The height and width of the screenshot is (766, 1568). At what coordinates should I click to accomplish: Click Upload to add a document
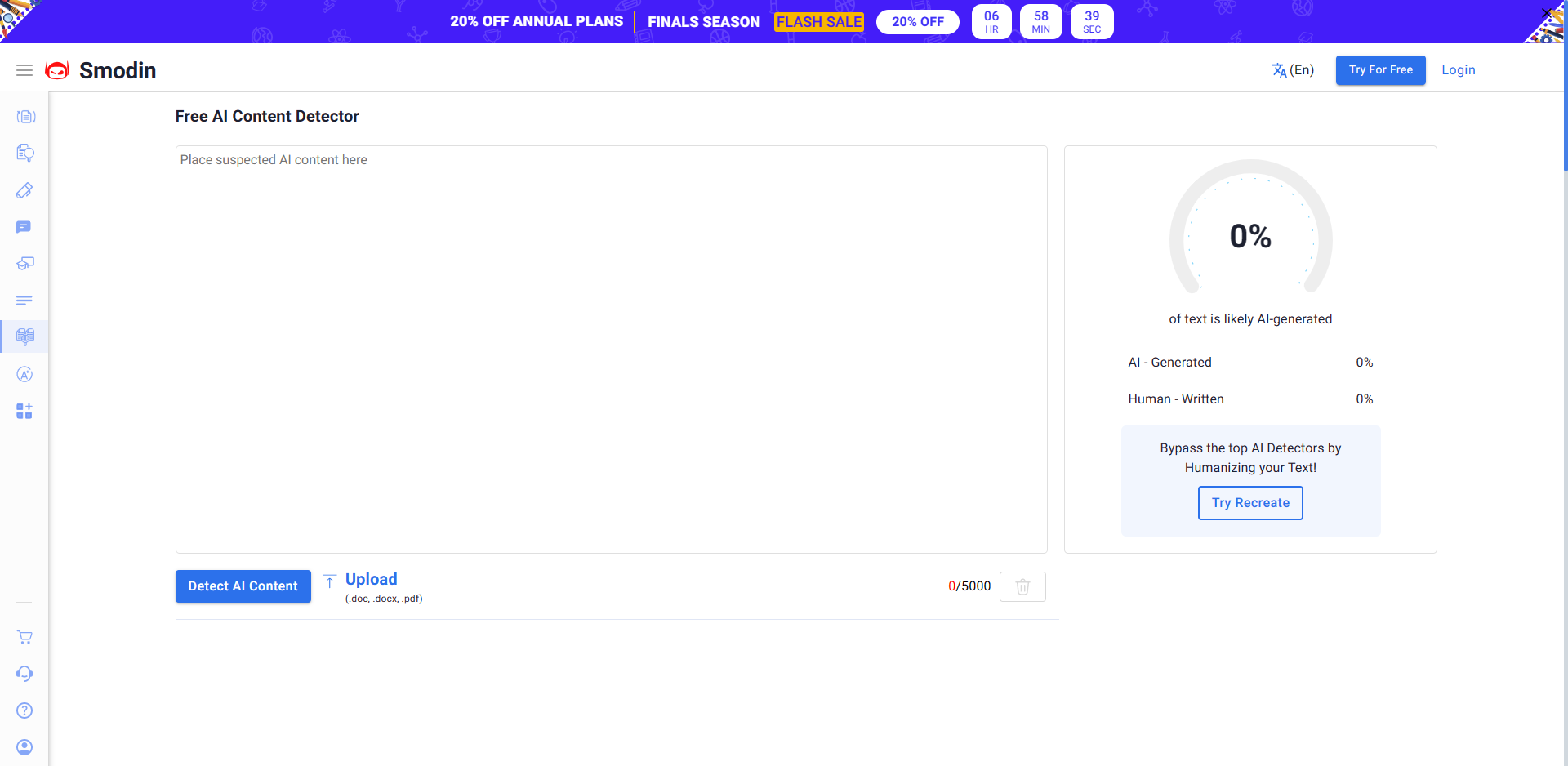pos(371,580)
